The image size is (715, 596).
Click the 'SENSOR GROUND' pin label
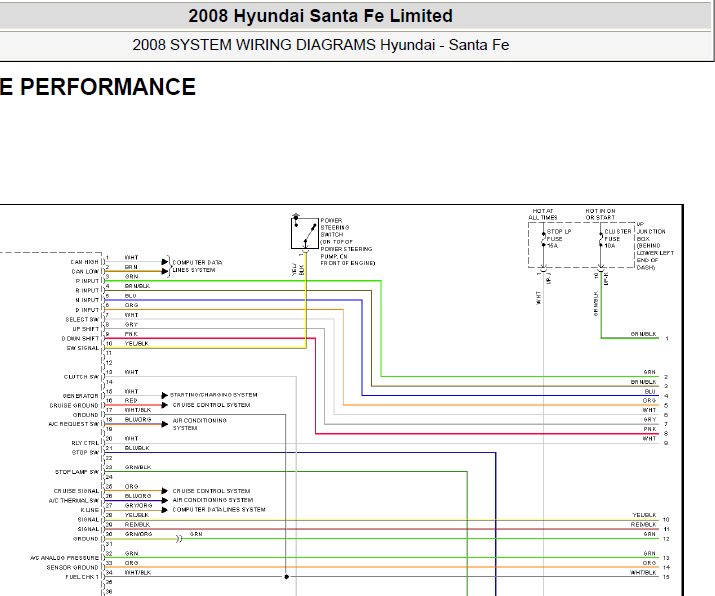[72, 568]
